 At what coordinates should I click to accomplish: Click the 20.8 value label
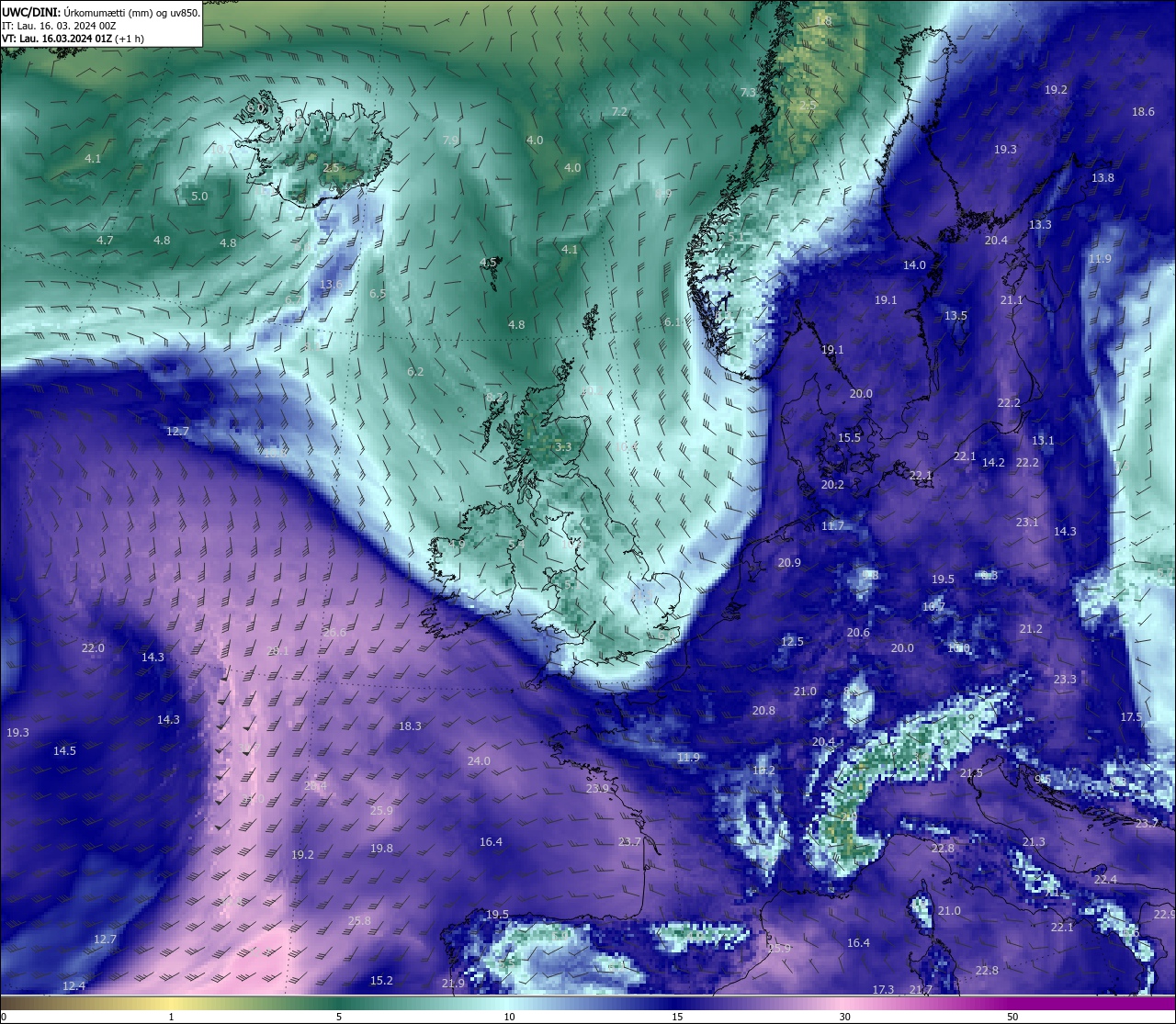click(763, 711)
